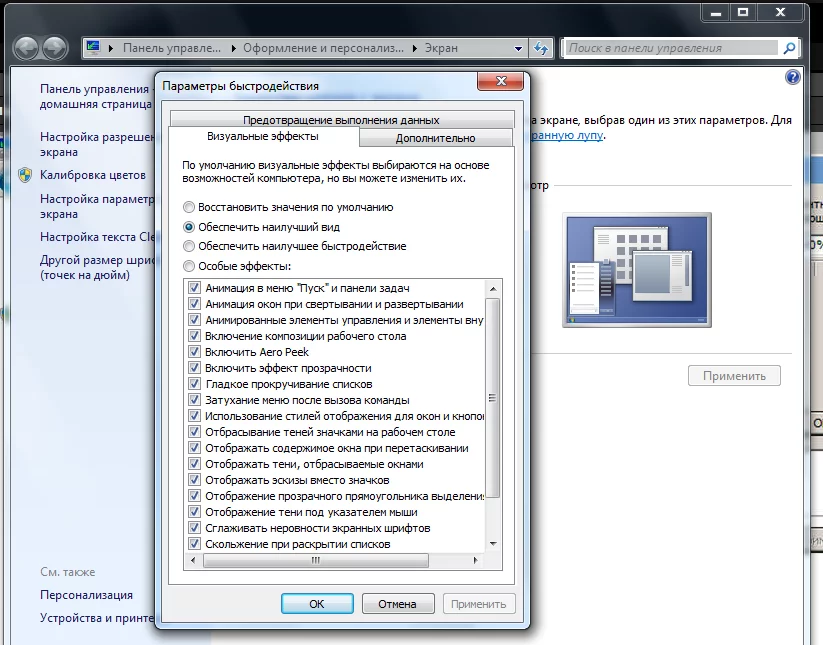Click the dialog's greyed Применить button
The image size is (823, 645).
[479, 604]
